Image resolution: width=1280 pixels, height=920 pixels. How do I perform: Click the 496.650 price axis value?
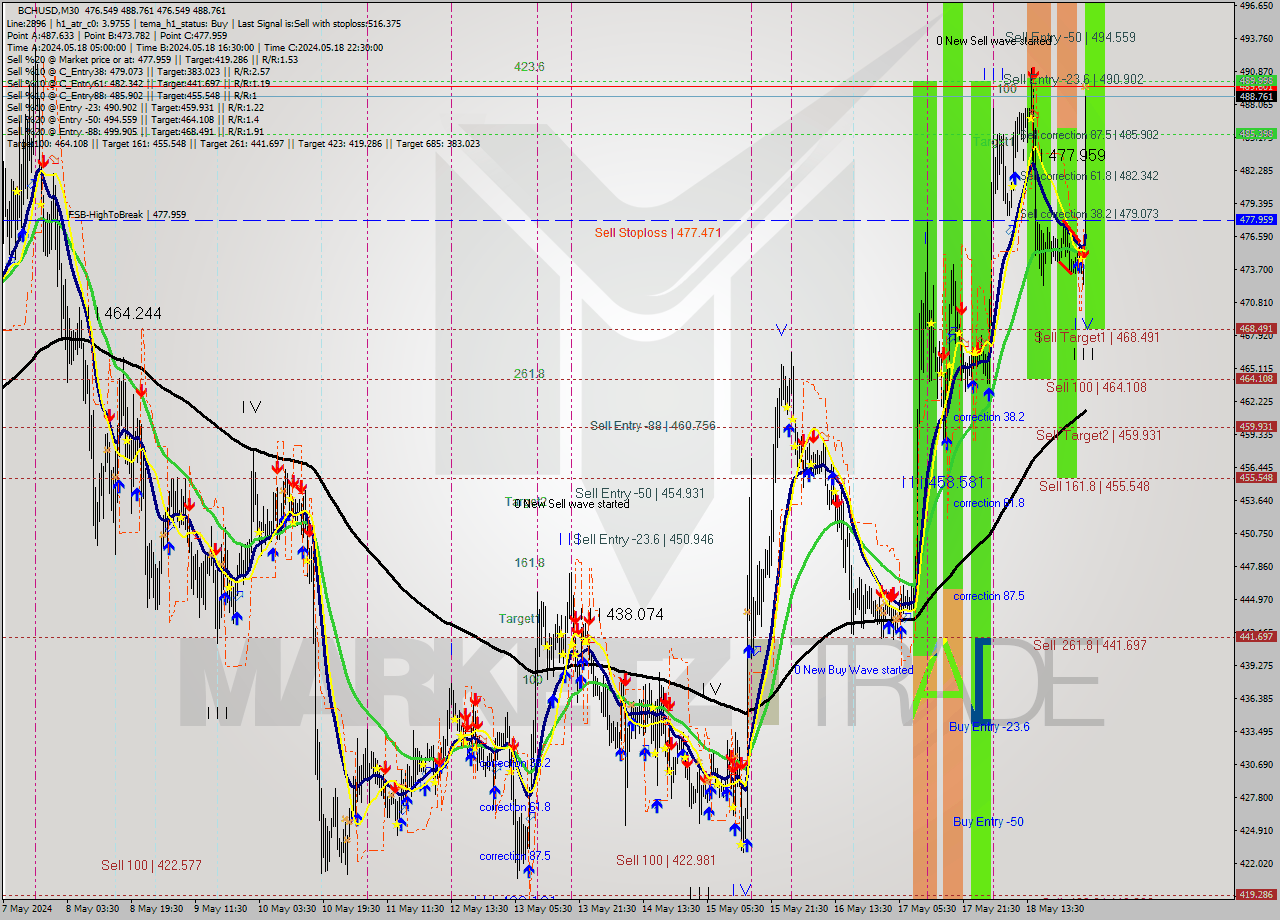pos(1257,6)
